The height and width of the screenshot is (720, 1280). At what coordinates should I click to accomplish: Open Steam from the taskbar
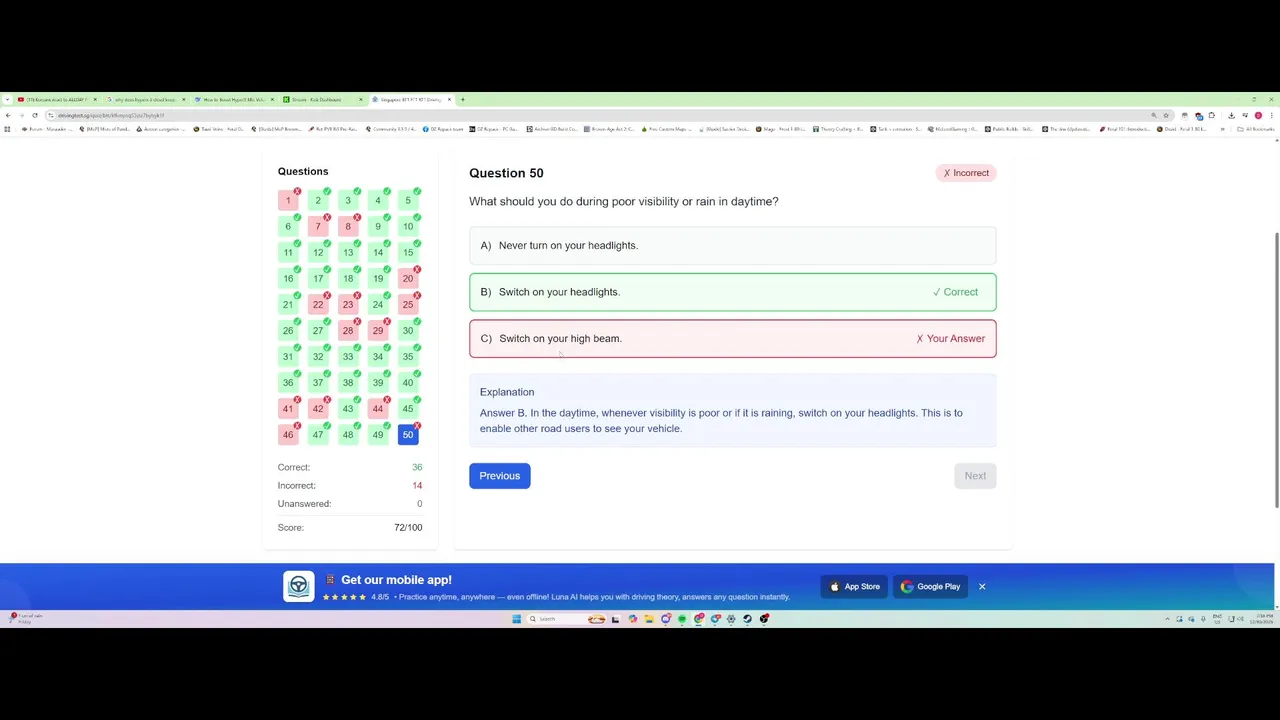(x=747, y=619)
